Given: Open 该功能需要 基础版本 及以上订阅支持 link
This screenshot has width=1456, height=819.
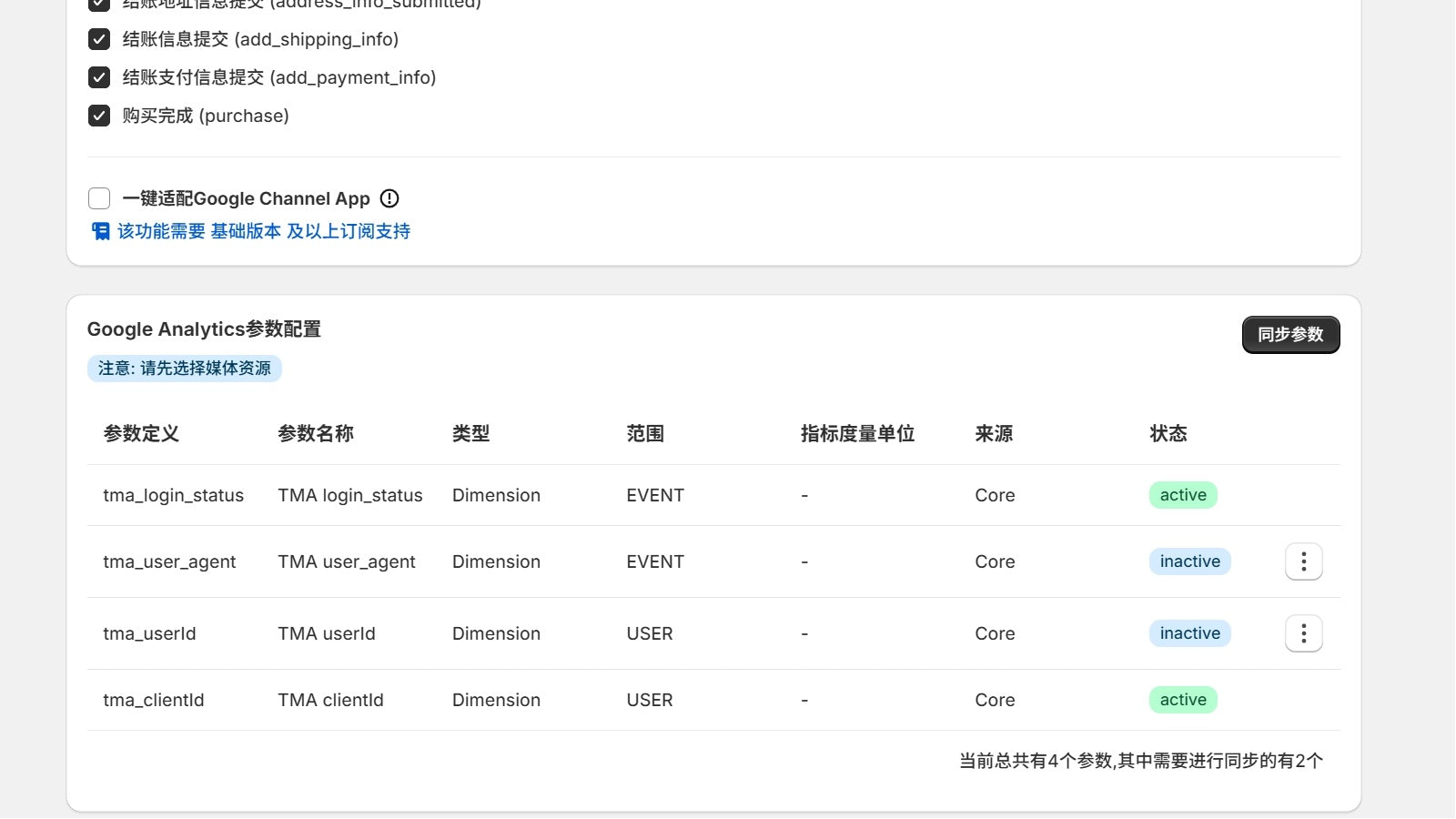Looking at the screenshot, I should tap(264, 231).
